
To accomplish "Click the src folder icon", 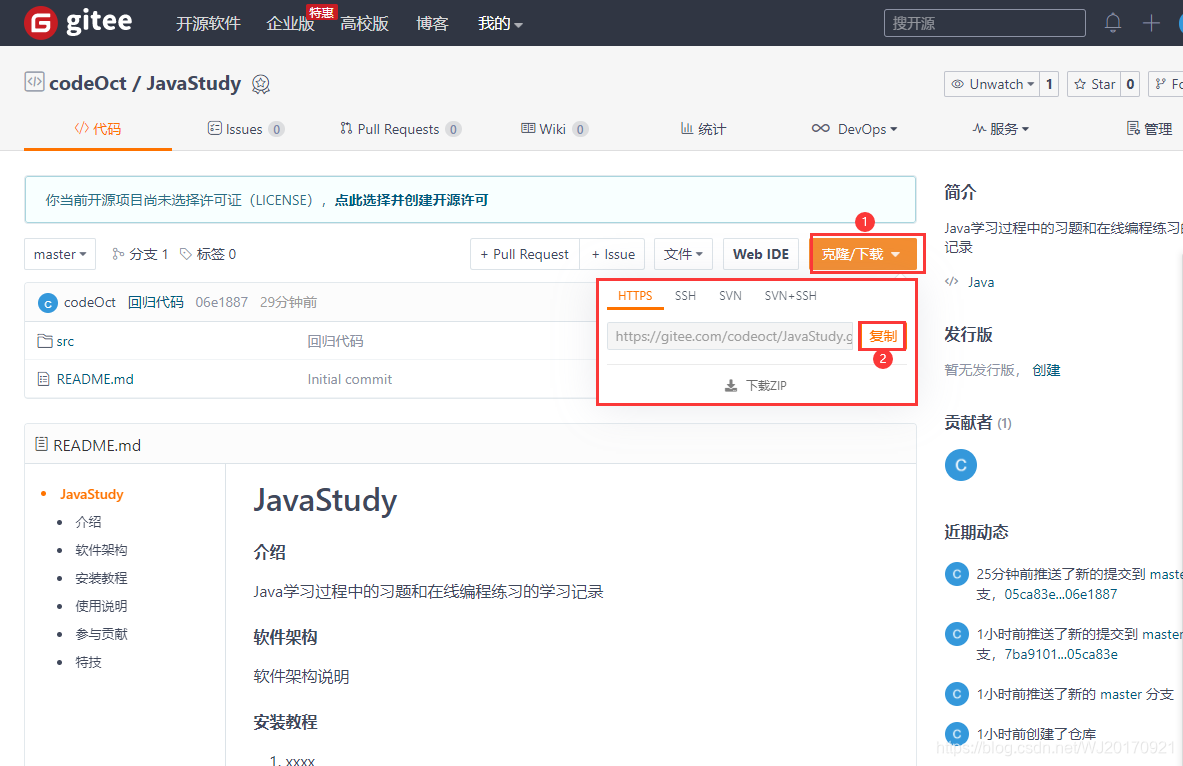I will click(x=45, y=341).
